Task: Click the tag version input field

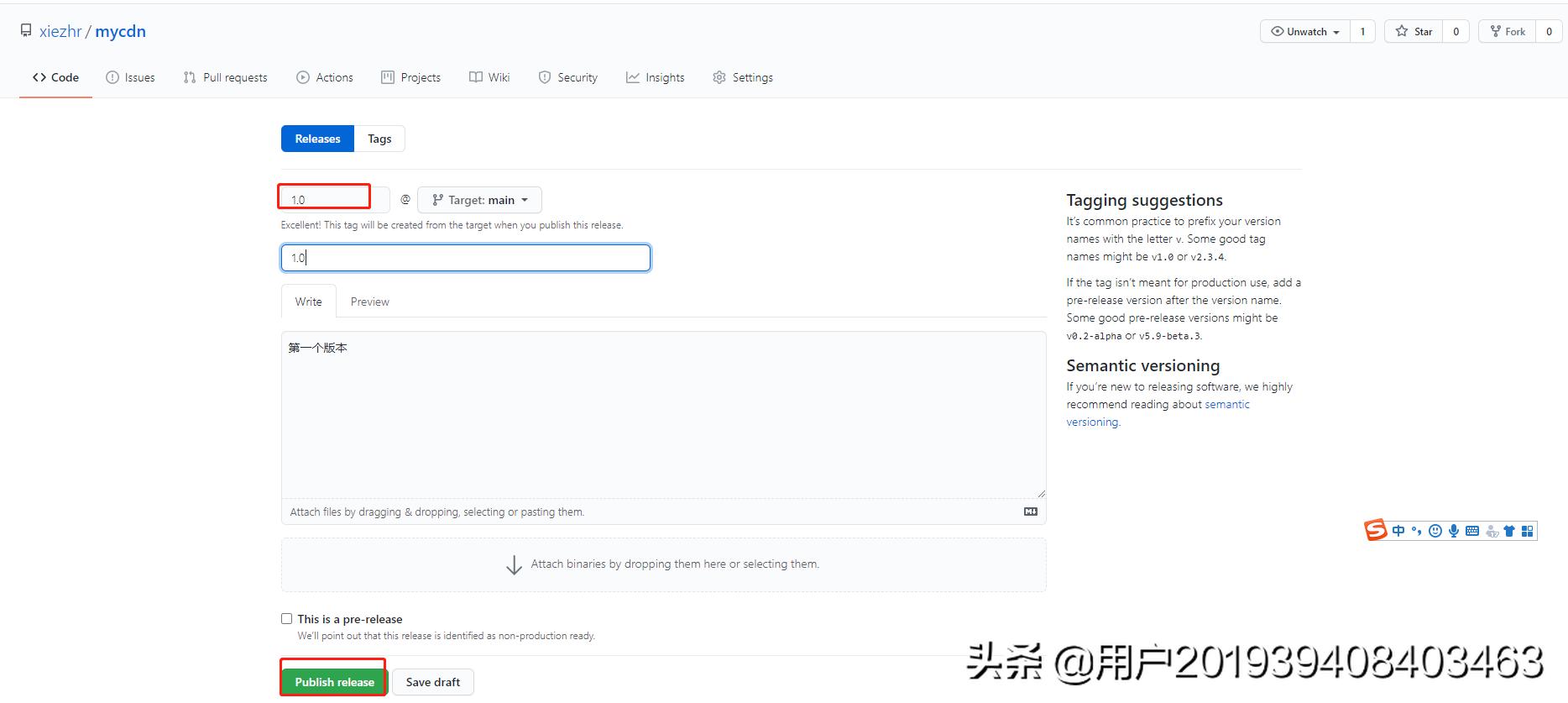Action: (x=335, y=199)
